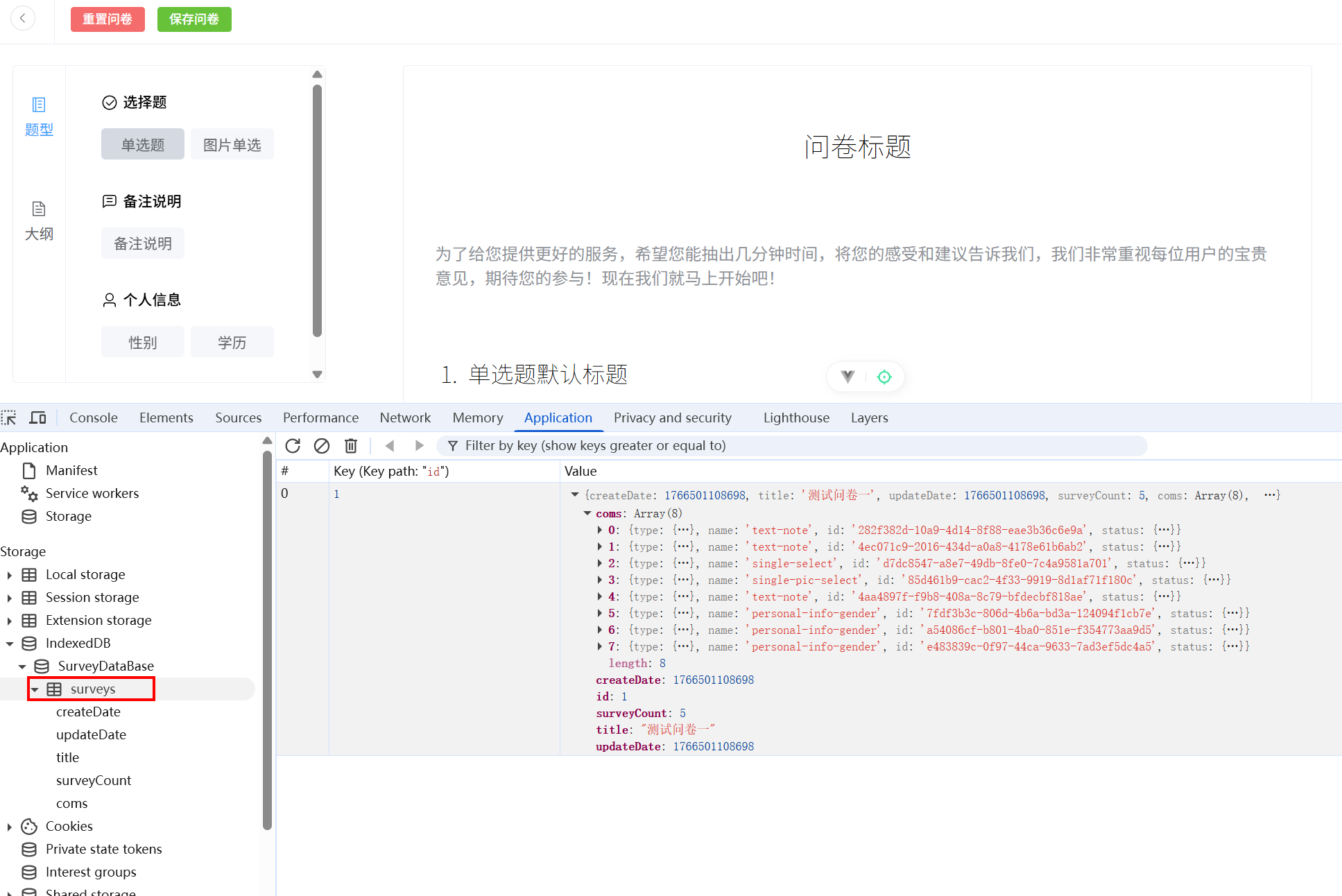Screen dimensions: 1342x896
Task: Collapse the coms Array(8) value
Action: 587,513
